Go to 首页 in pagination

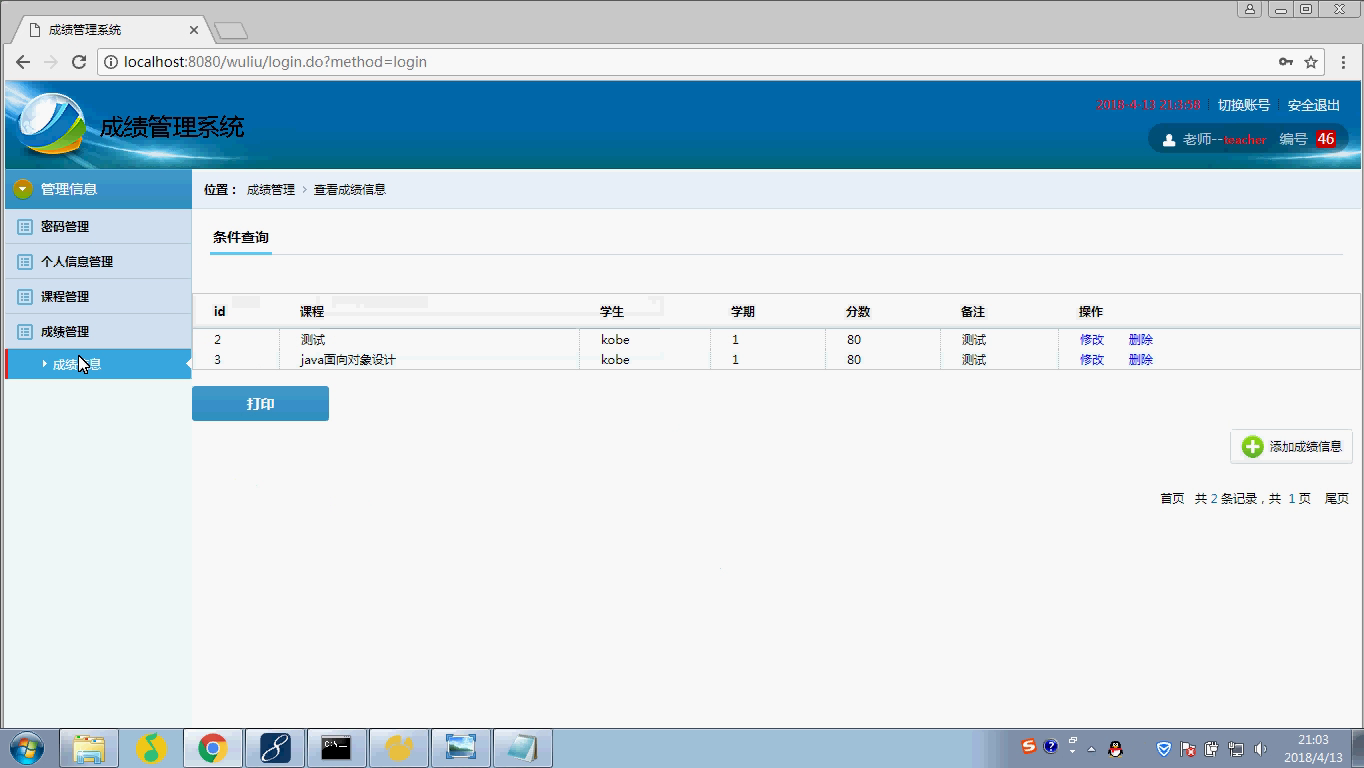pos(1172,499)
